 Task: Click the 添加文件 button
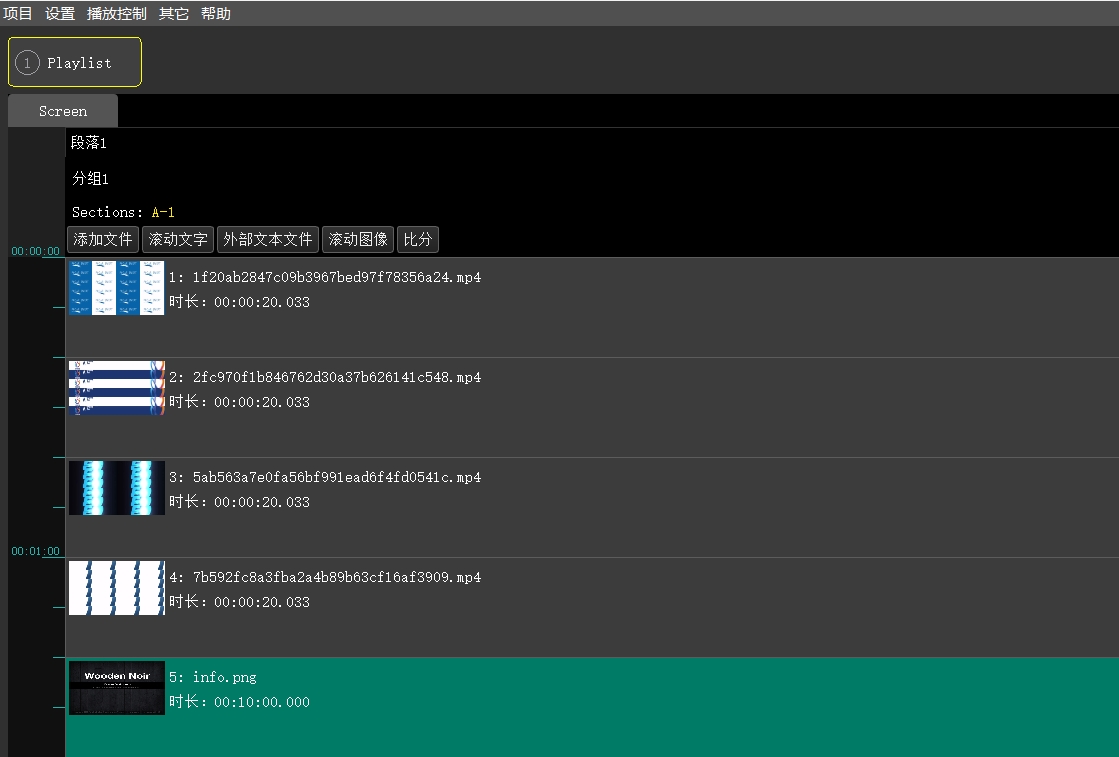(x=103, y=240)
